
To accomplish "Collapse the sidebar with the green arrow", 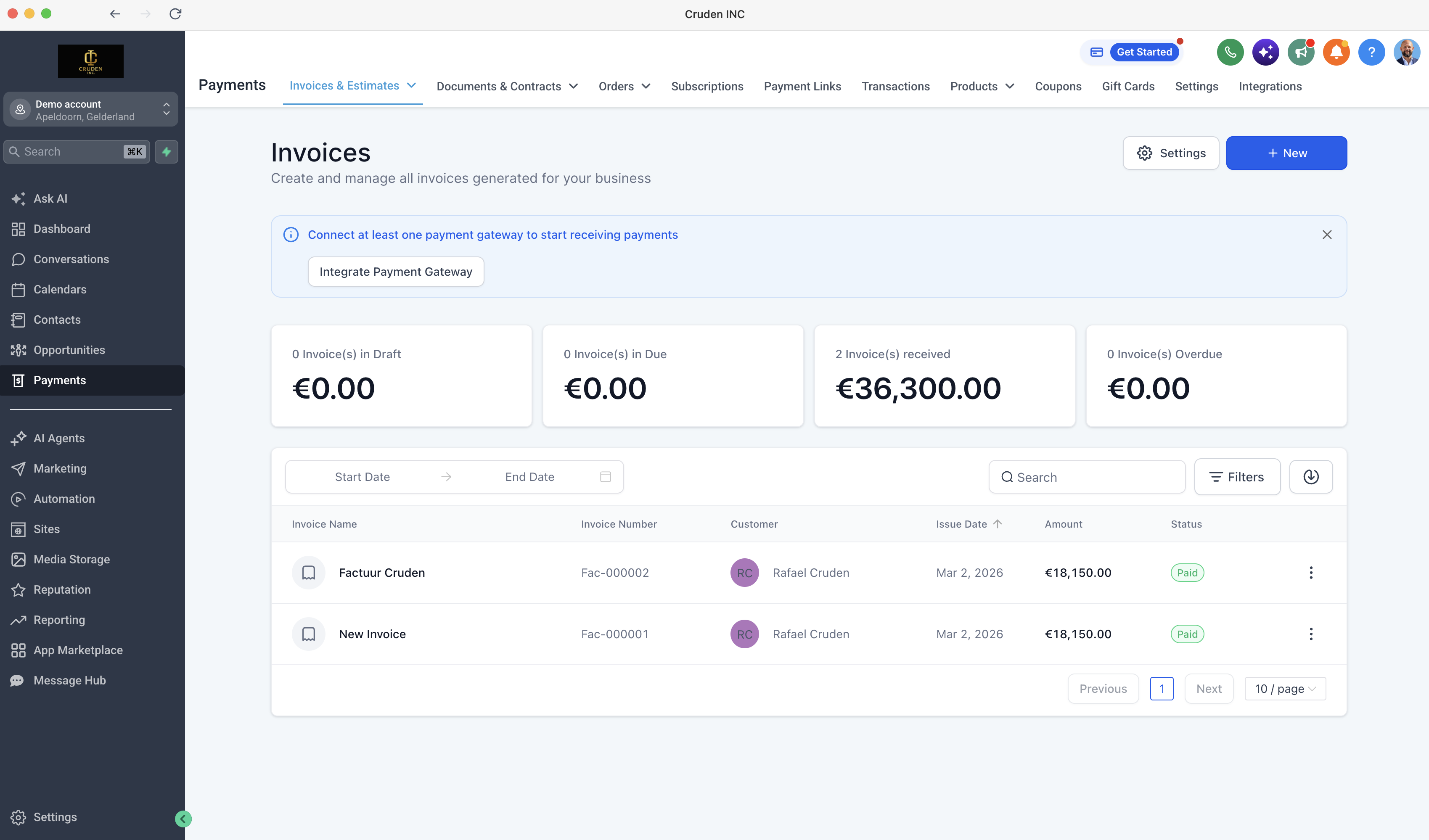I will 183,819.
